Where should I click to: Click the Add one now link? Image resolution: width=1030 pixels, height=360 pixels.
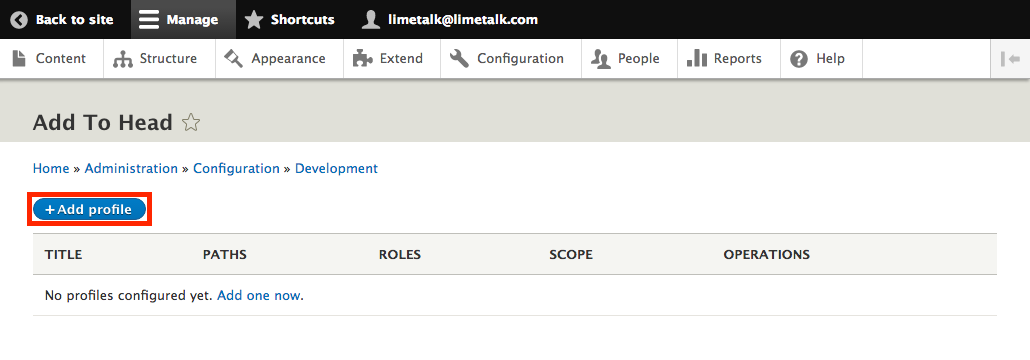pos(259,296)
